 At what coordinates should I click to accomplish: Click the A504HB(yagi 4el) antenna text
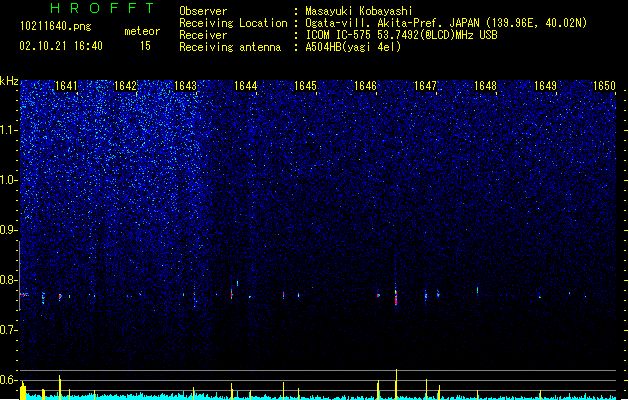[353, 47]
